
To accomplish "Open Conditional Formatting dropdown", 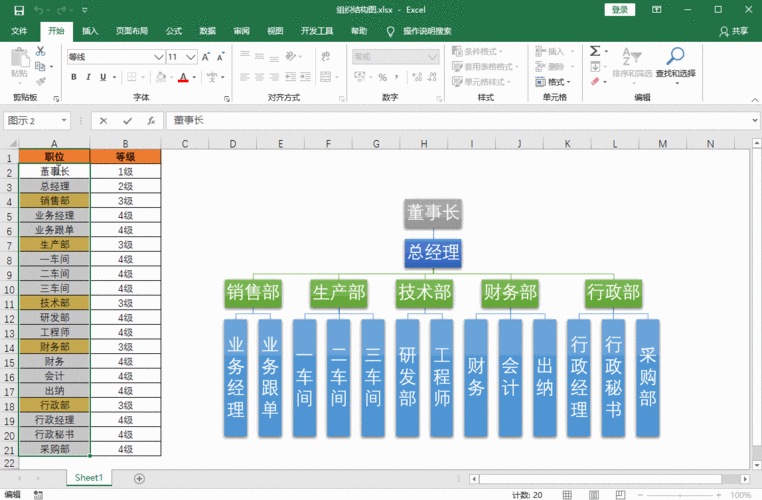I will (x=477, y=51).
